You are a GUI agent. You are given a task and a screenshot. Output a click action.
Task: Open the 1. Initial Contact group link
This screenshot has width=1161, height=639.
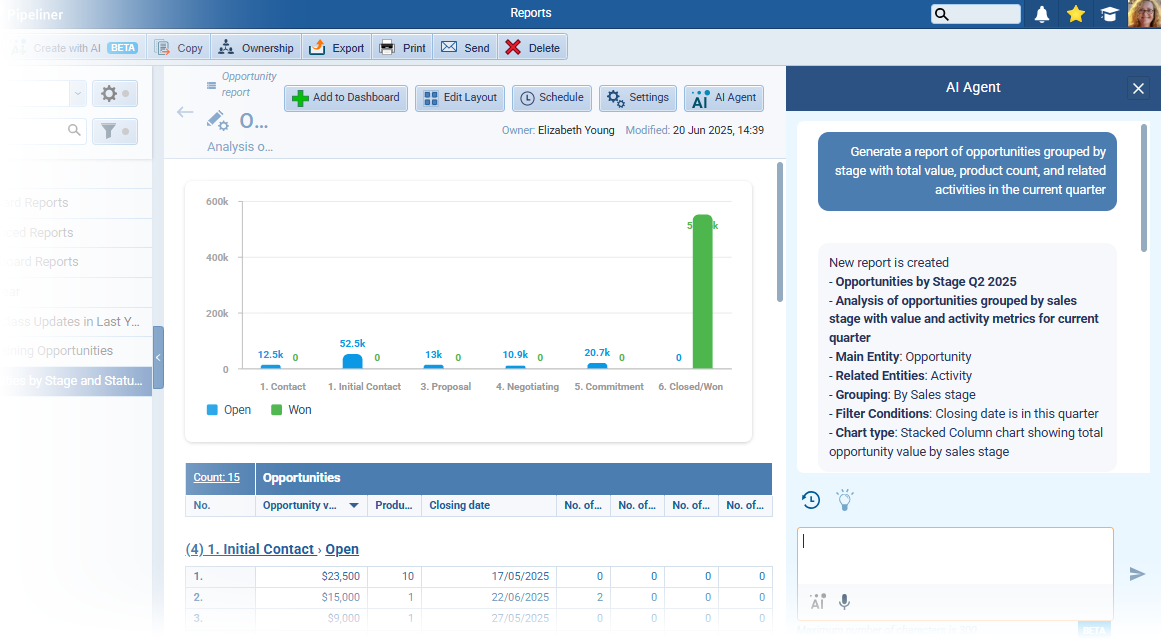[260, 549]
